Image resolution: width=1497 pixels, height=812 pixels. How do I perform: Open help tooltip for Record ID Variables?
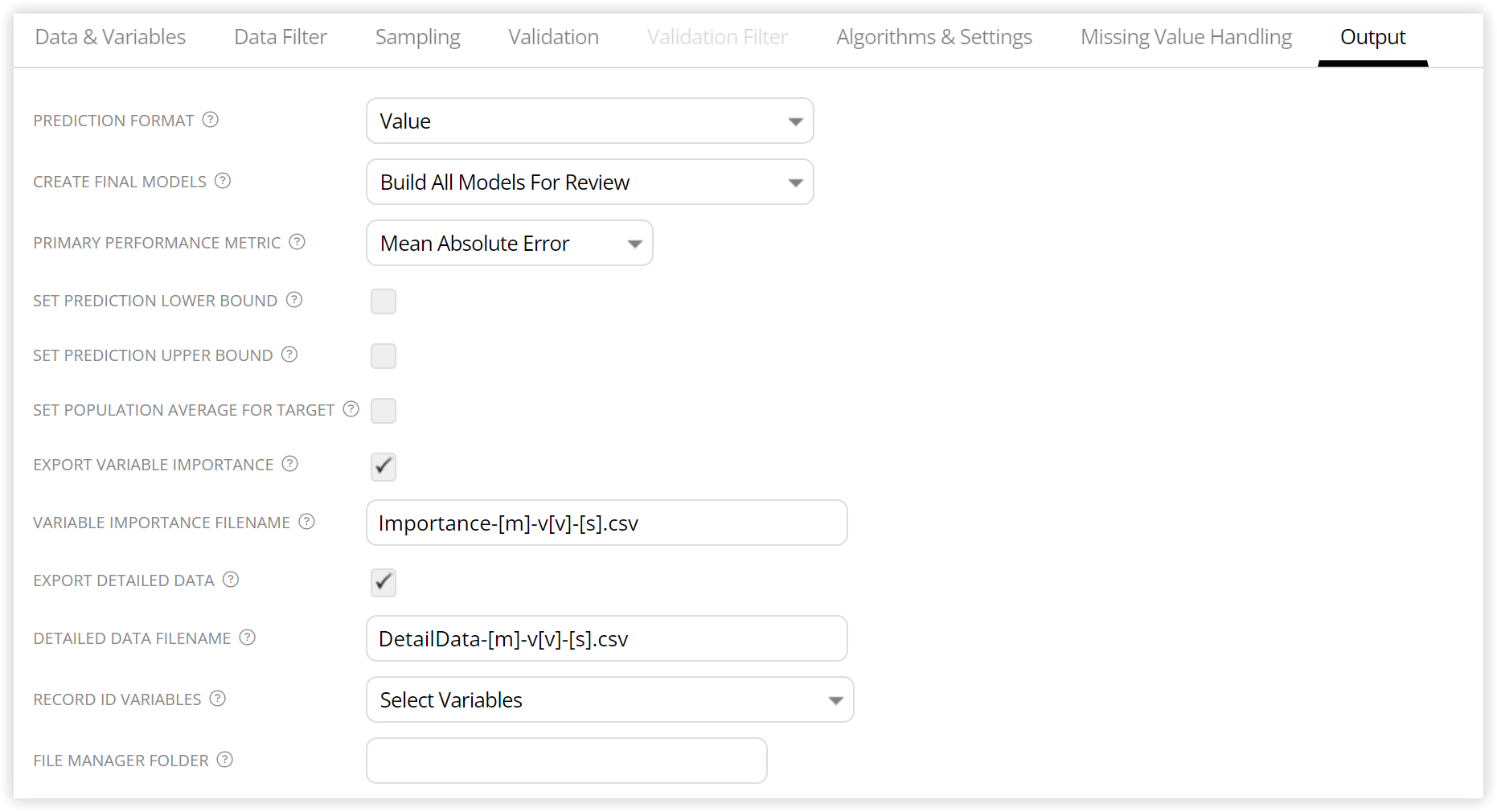[217, 698]
